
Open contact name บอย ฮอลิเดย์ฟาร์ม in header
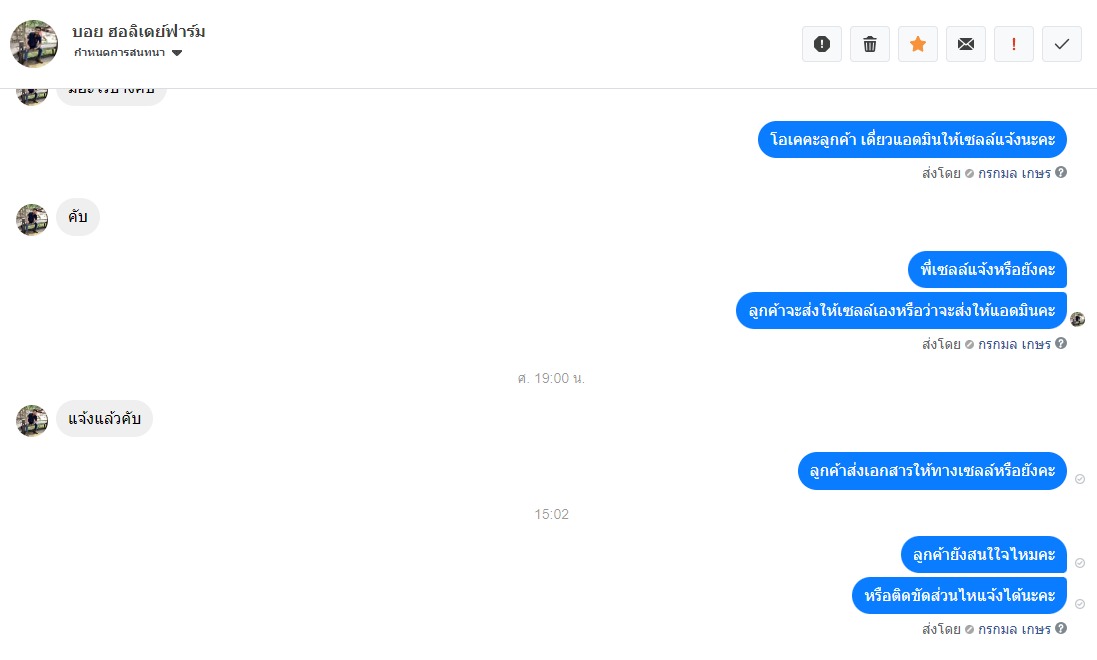(x=139, y=31)
